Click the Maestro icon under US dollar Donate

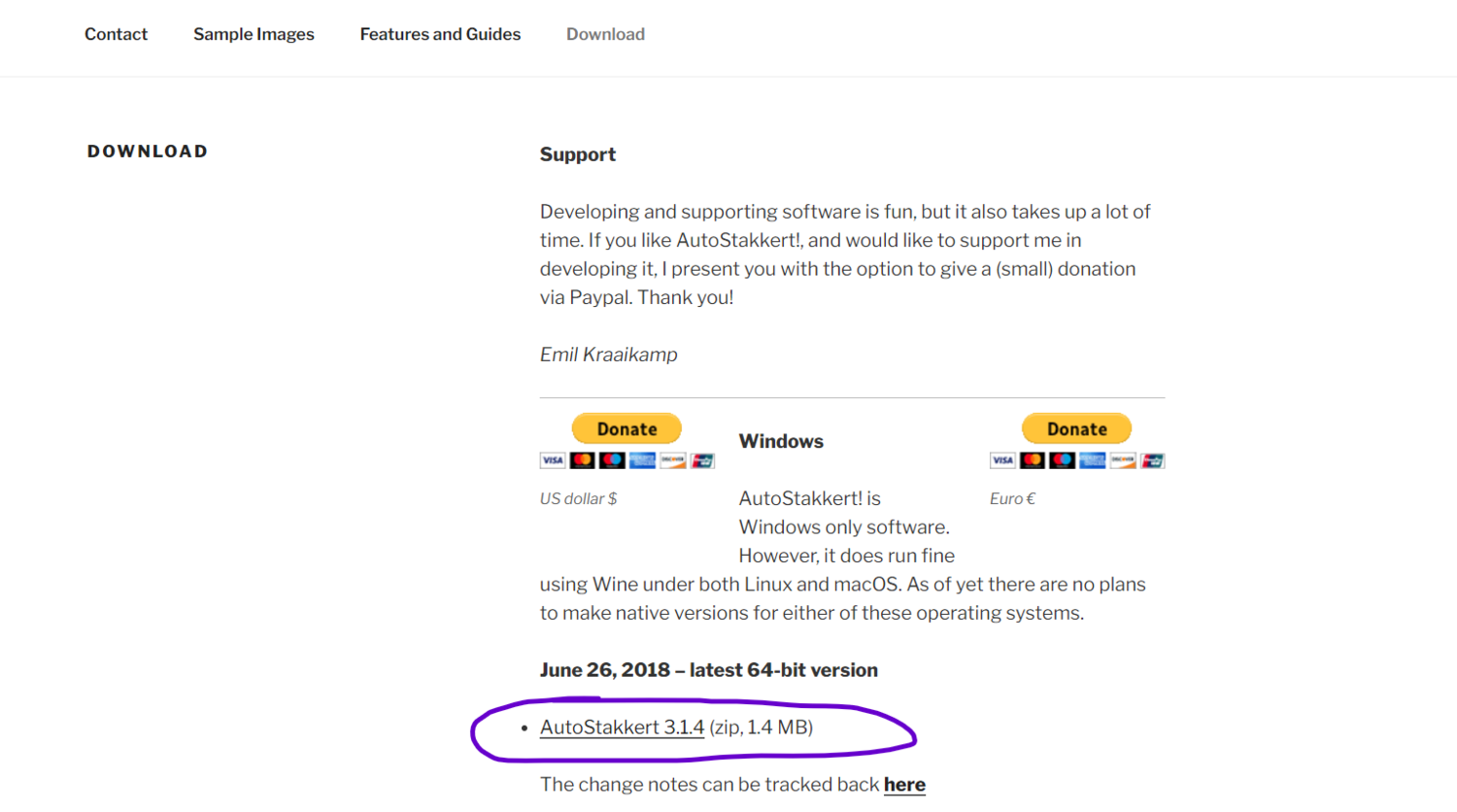click(x=612, y=460)
